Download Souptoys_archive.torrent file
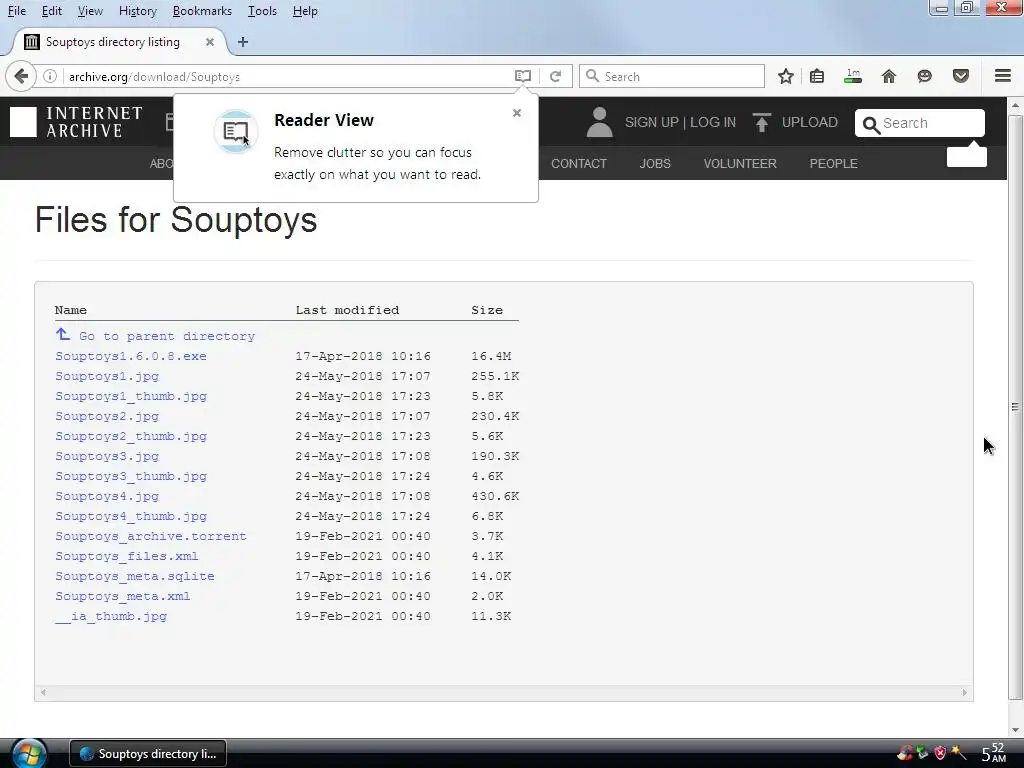 151,536
